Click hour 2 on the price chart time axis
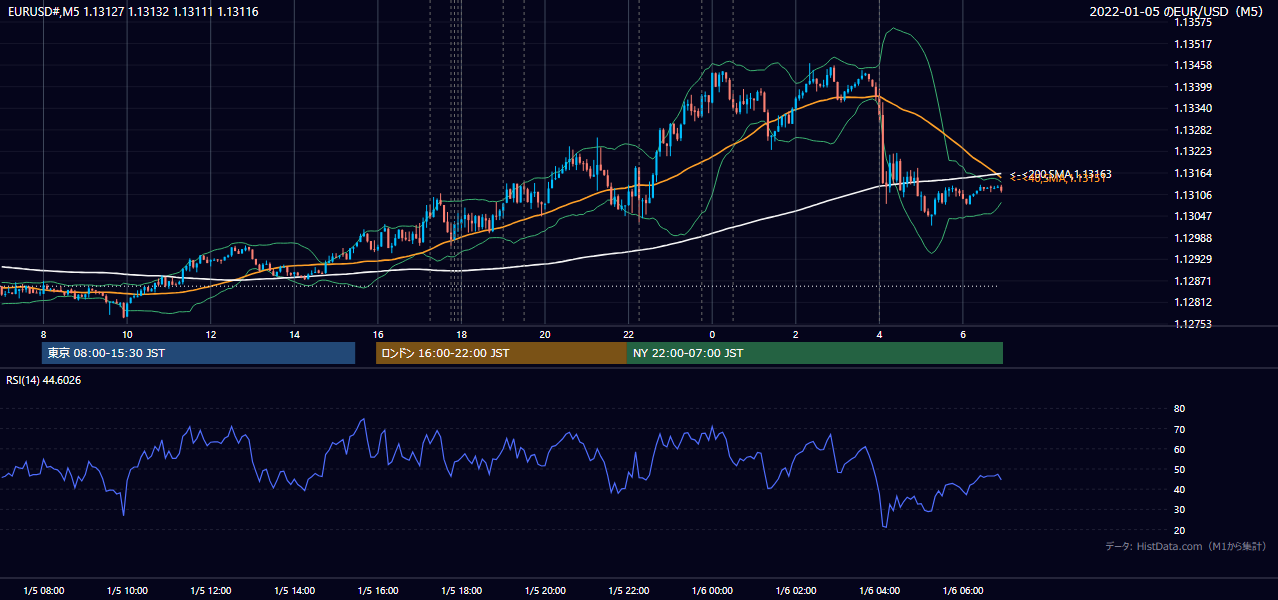1278x600 pixels. pyautogui.click(x=796, y=334)
